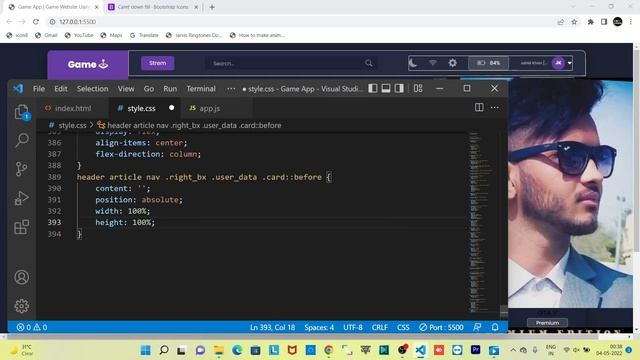
Task: Open the Windows Start menu
Action: click(145, 350)
